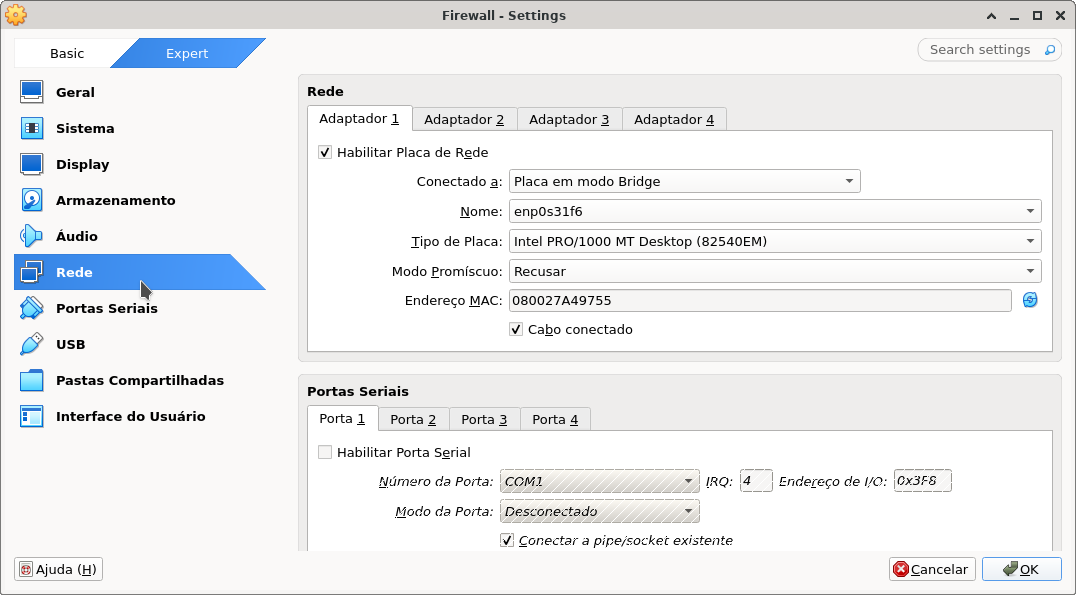1076x595 pixels.
Task: Switch to the Basic mode tab
Action: (x=67, y=54)
